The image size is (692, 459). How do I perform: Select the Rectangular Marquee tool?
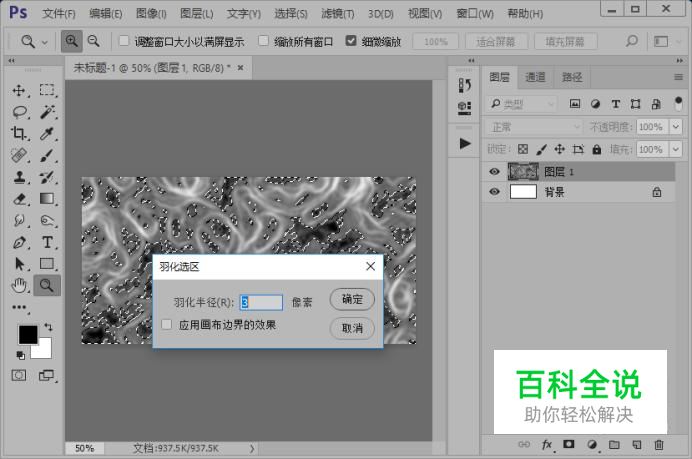click(x=47, y=90)
